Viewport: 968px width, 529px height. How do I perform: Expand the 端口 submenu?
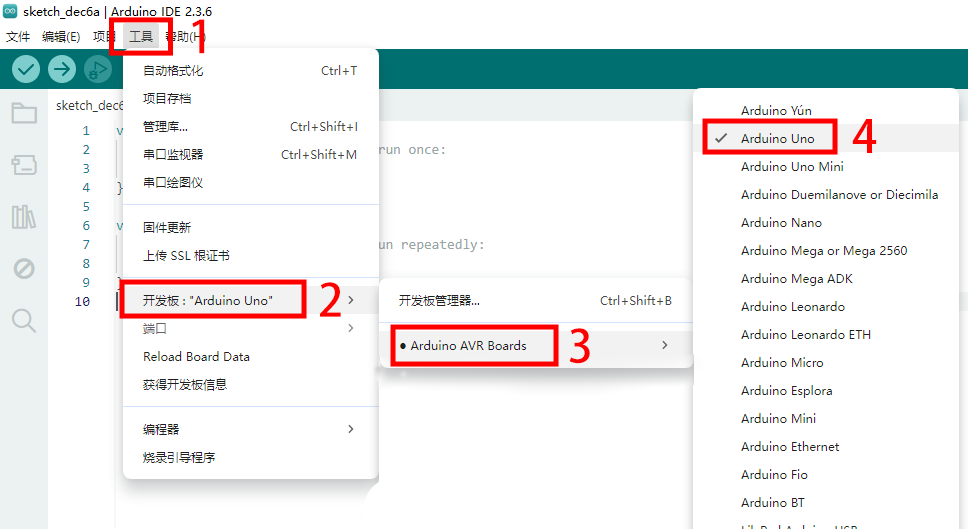(251, 328)
